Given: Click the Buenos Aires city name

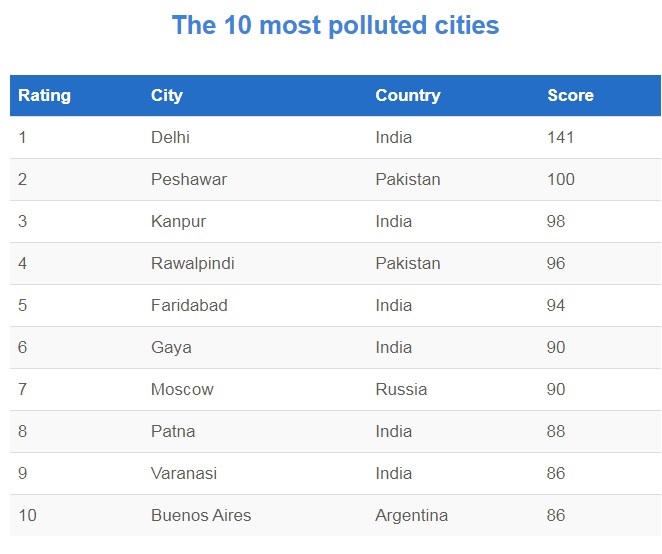Looking at the screenshot, I should click(201, 516).
